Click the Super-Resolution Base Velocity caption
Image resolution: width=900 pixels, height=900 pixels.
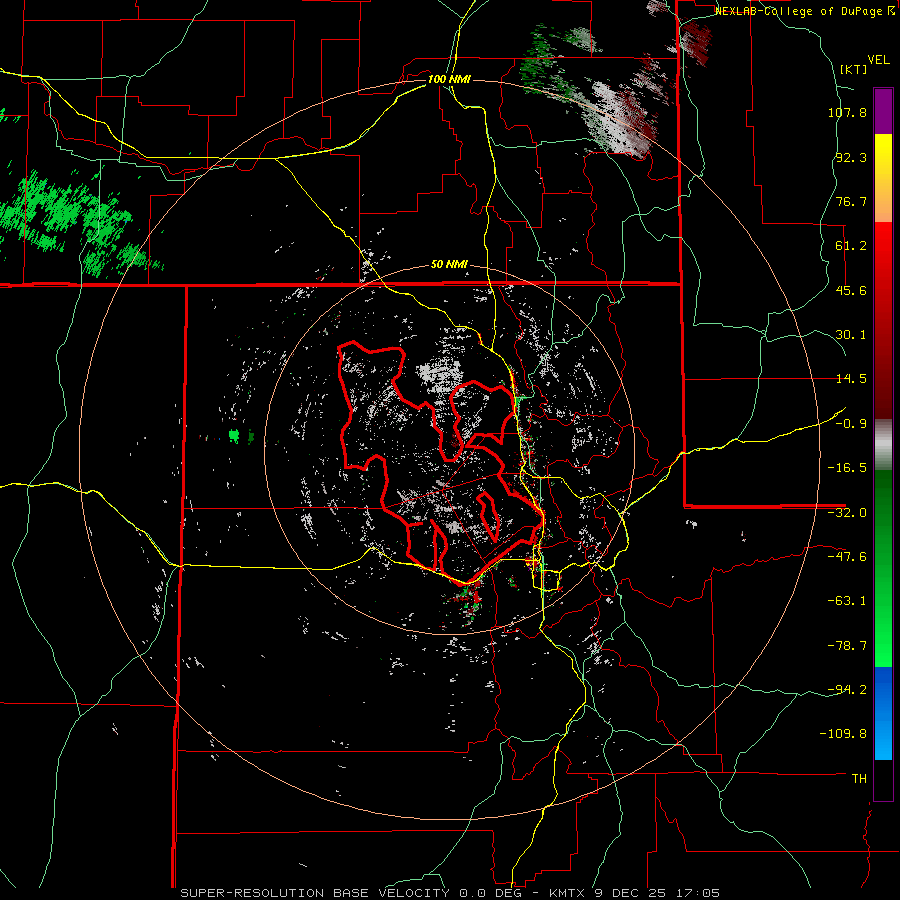click(450, 893)
